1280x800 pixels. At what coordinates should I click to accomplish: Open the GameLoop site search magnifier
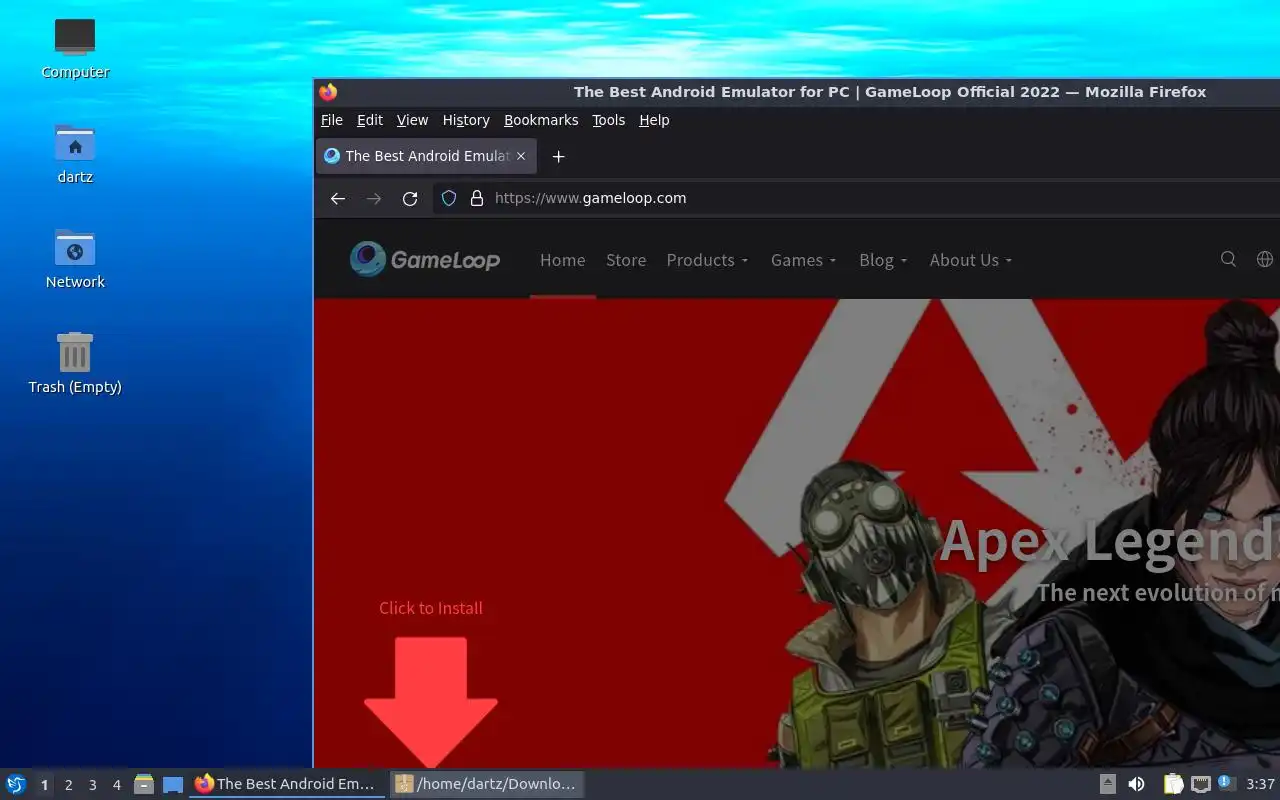coord(1229,259)
